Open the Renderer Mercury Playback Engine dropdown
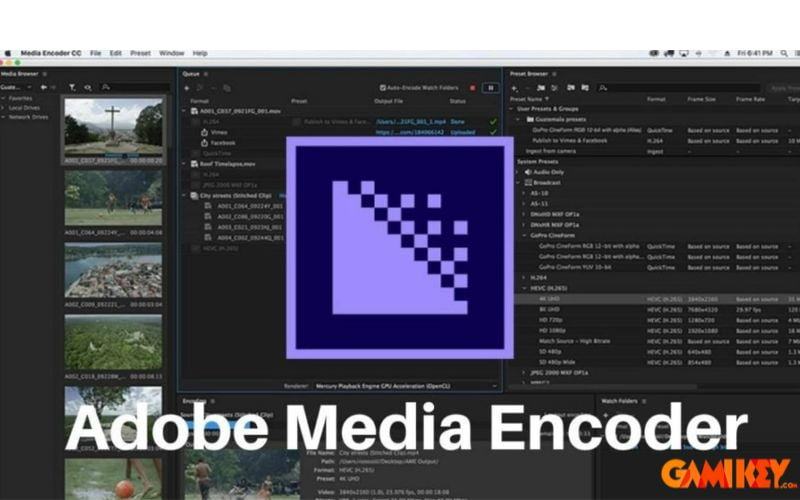 [406, 386]
